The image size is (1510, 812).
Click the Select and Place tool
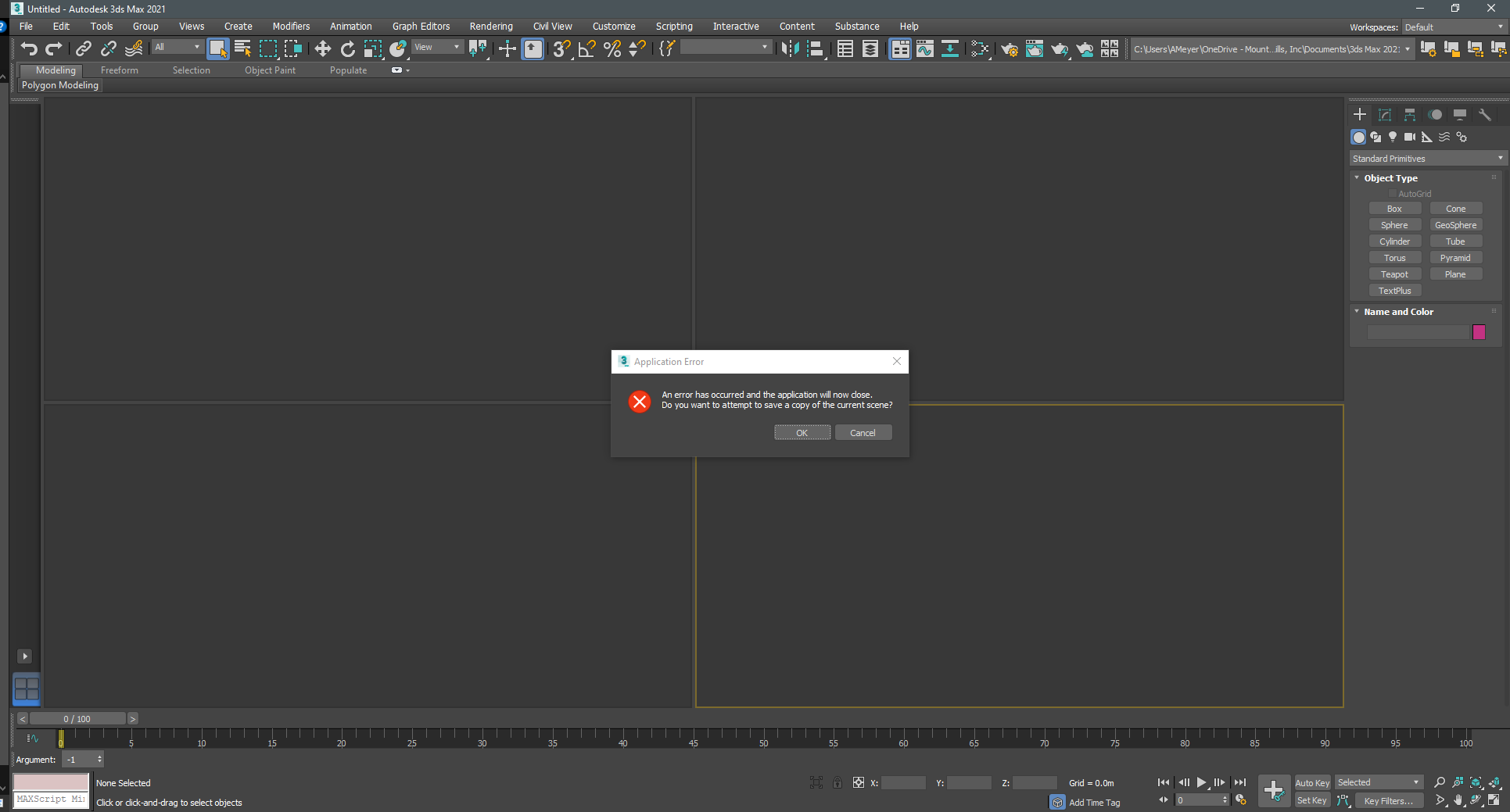[398, 48]
